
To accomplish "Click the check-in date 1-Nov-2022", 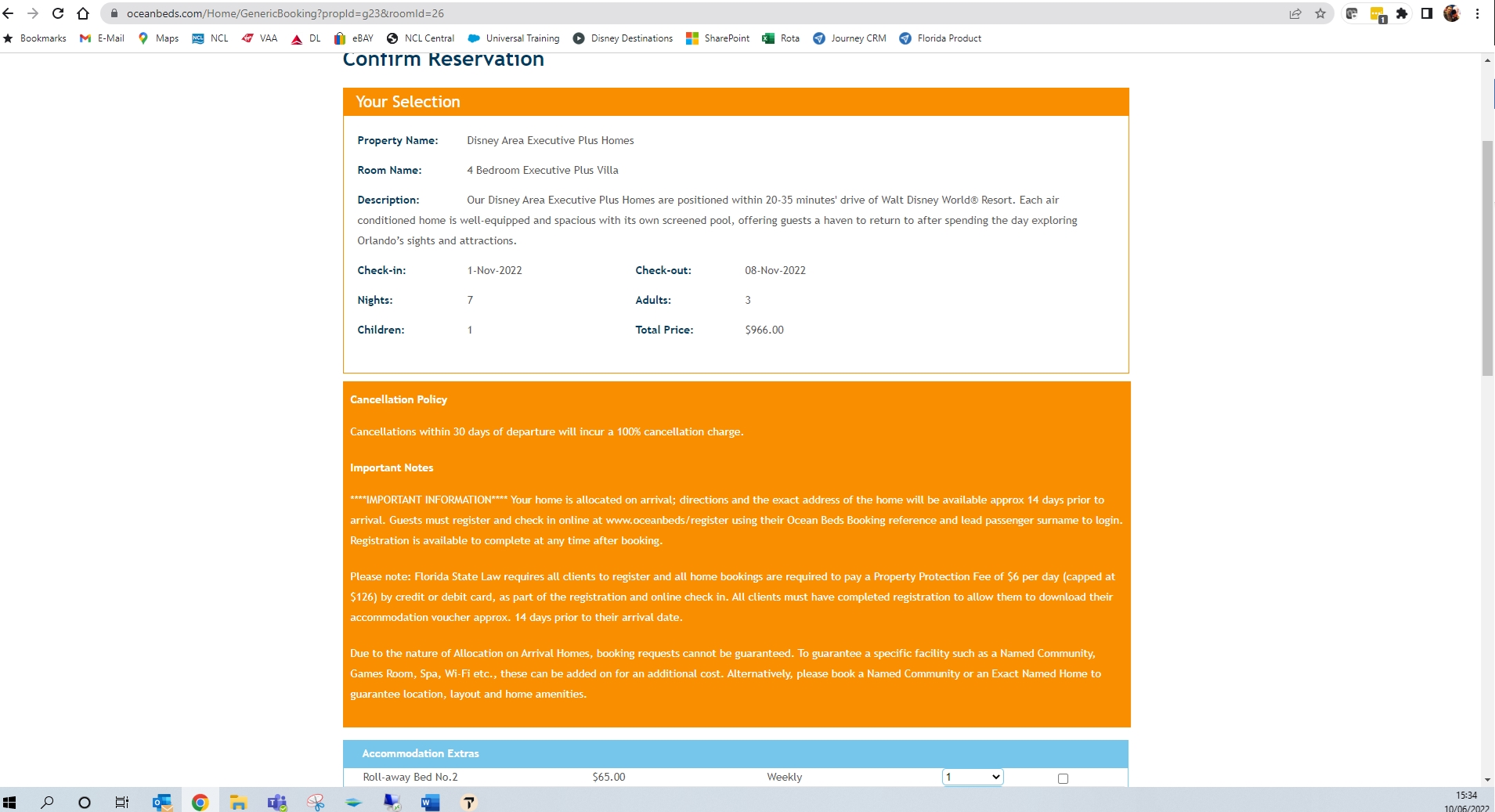I will 494,271.
